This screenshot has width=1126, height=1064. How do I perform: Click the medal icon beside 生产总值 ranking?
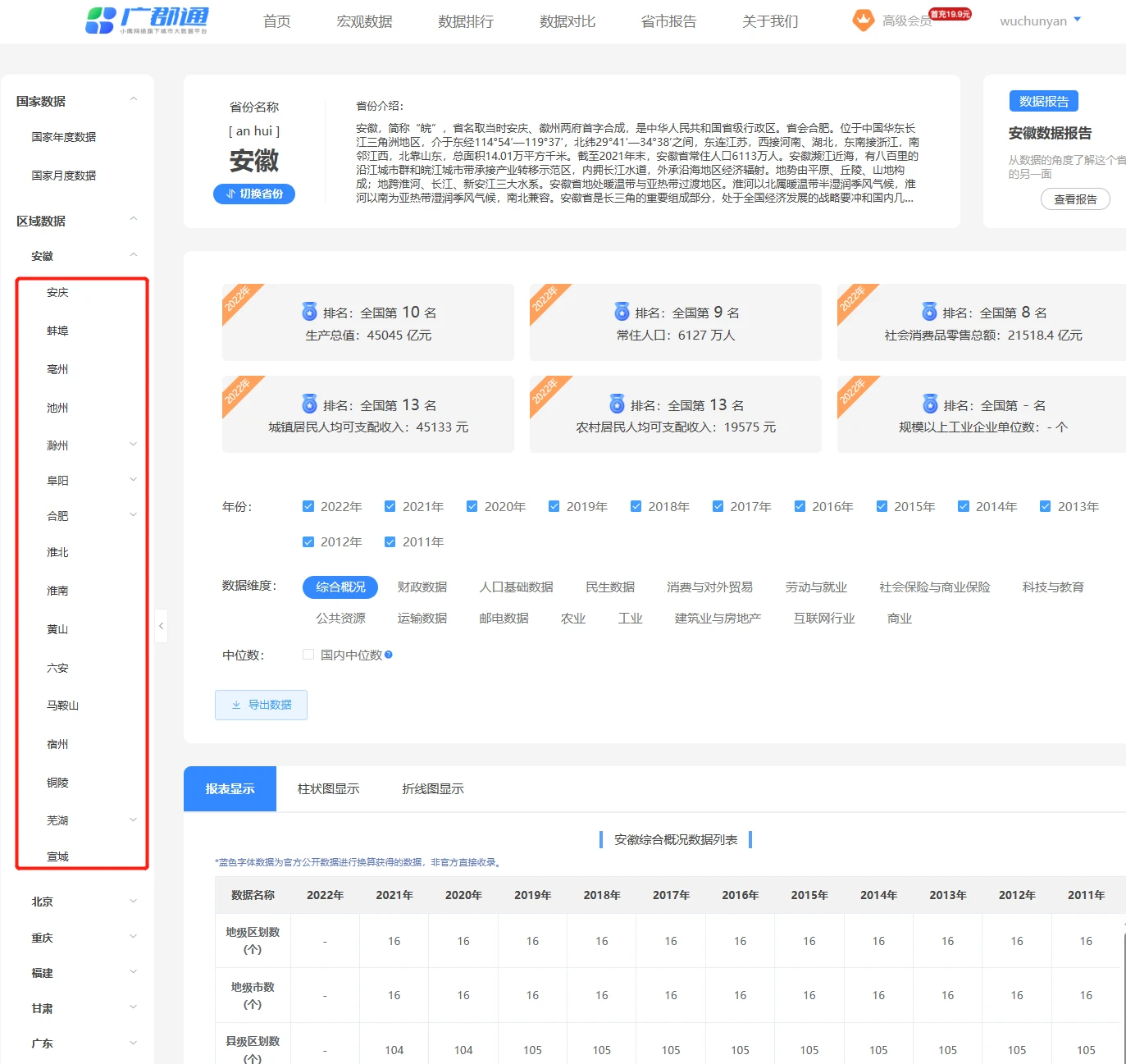pyautogui.click(x=309, y=312)
